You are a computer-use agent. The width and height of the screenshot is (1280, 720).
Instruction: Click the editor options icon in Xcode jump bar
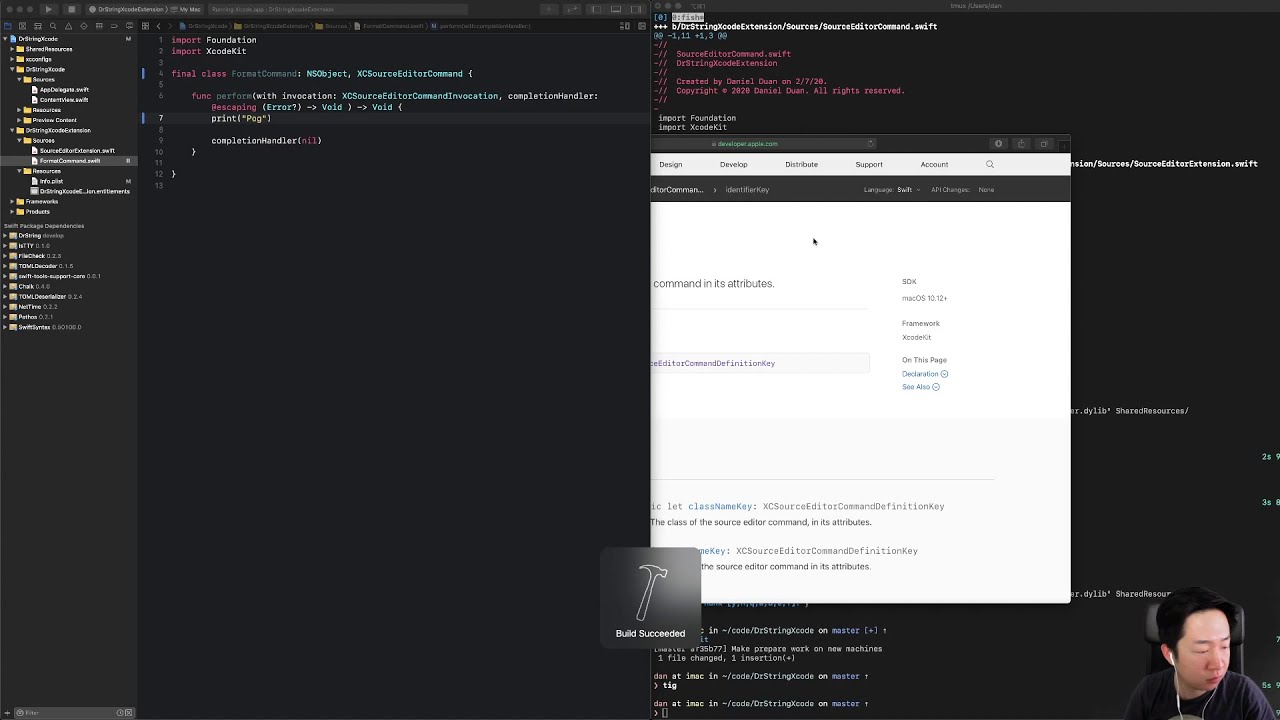(625, 26)
